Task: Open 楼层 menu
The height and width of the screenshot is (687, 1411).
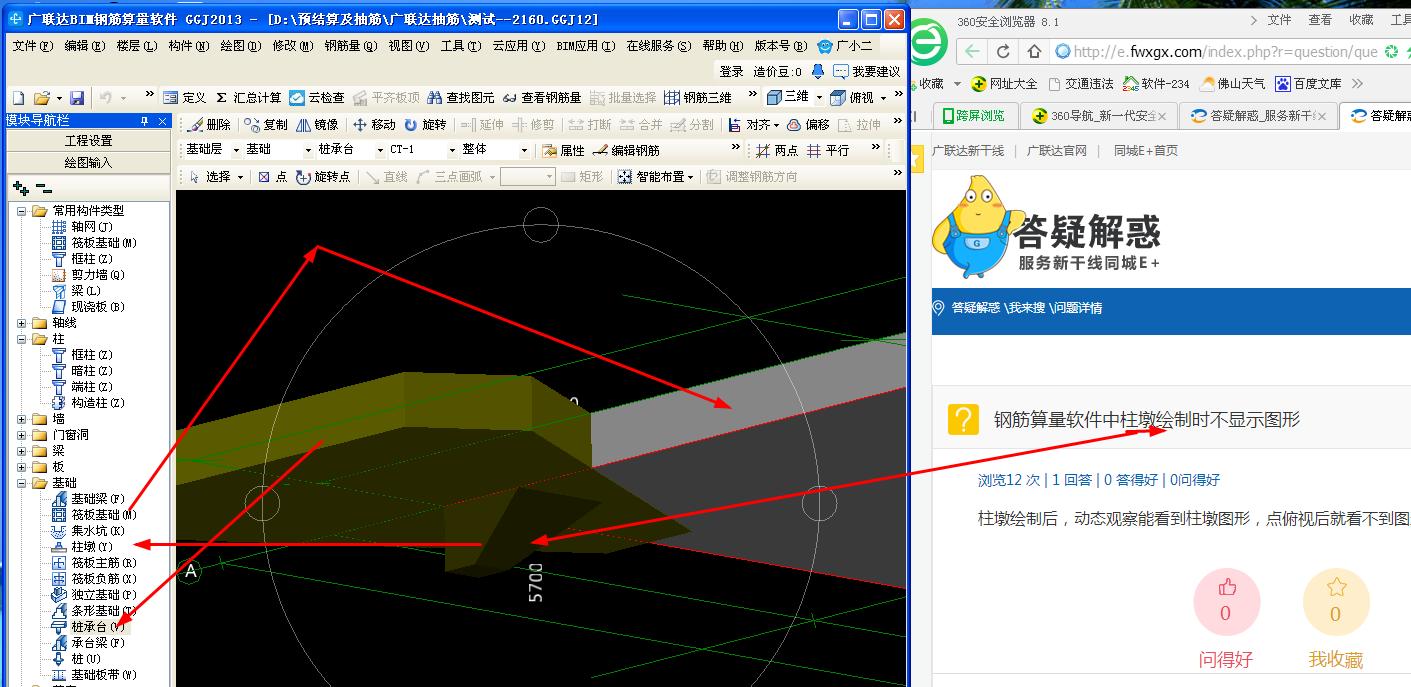Action: [x=136, y=46]
